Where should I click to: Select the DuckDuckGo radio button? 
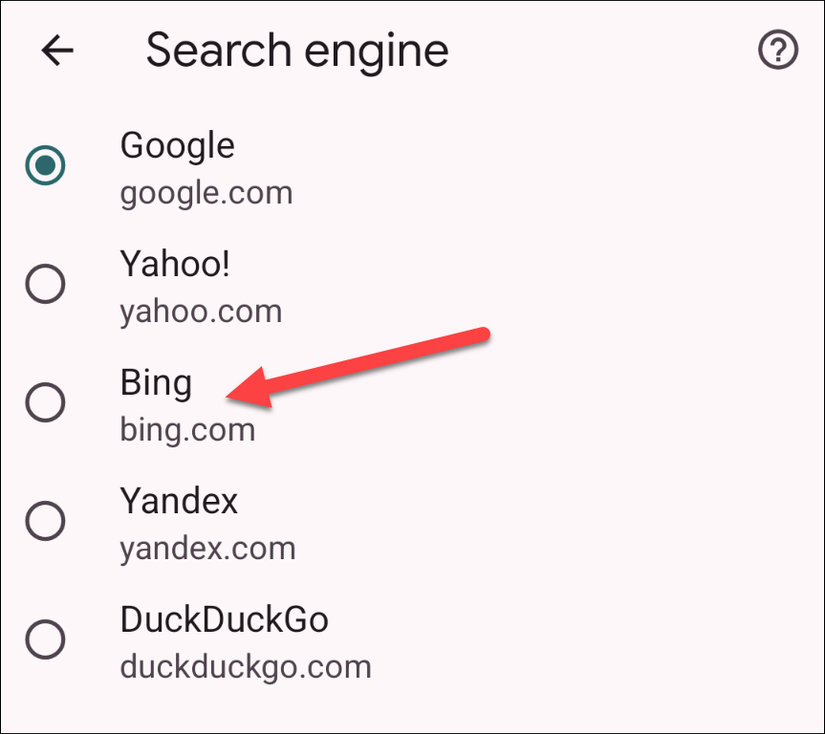click(45, 639)
